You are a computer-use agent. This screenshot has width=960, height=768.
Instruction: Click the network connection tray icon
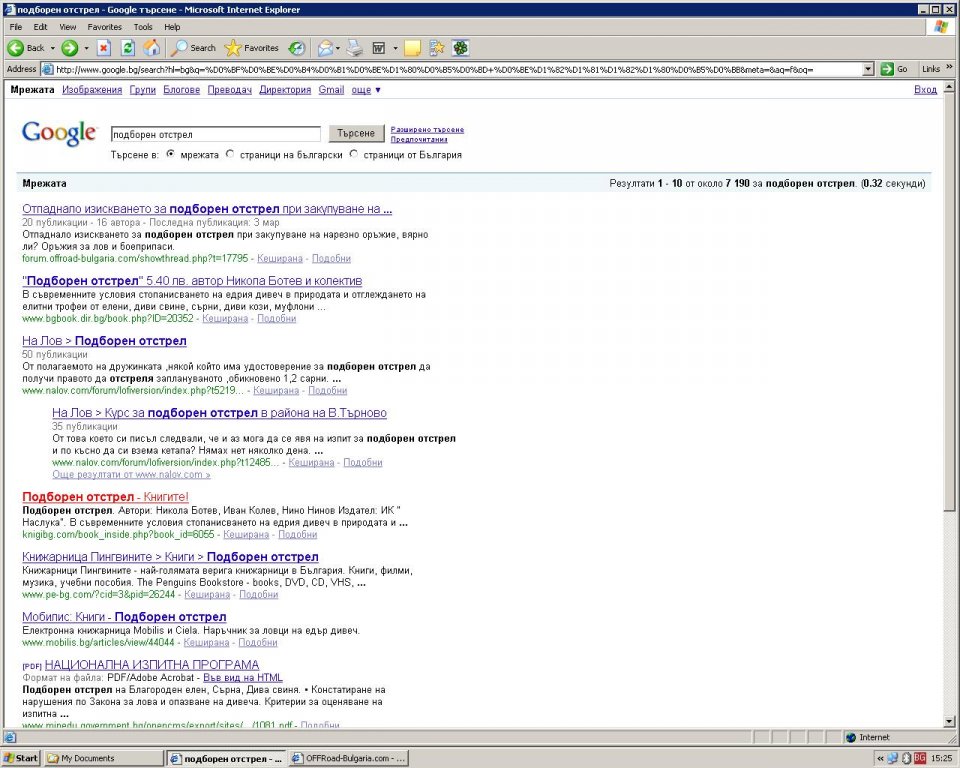coord(893,758)
